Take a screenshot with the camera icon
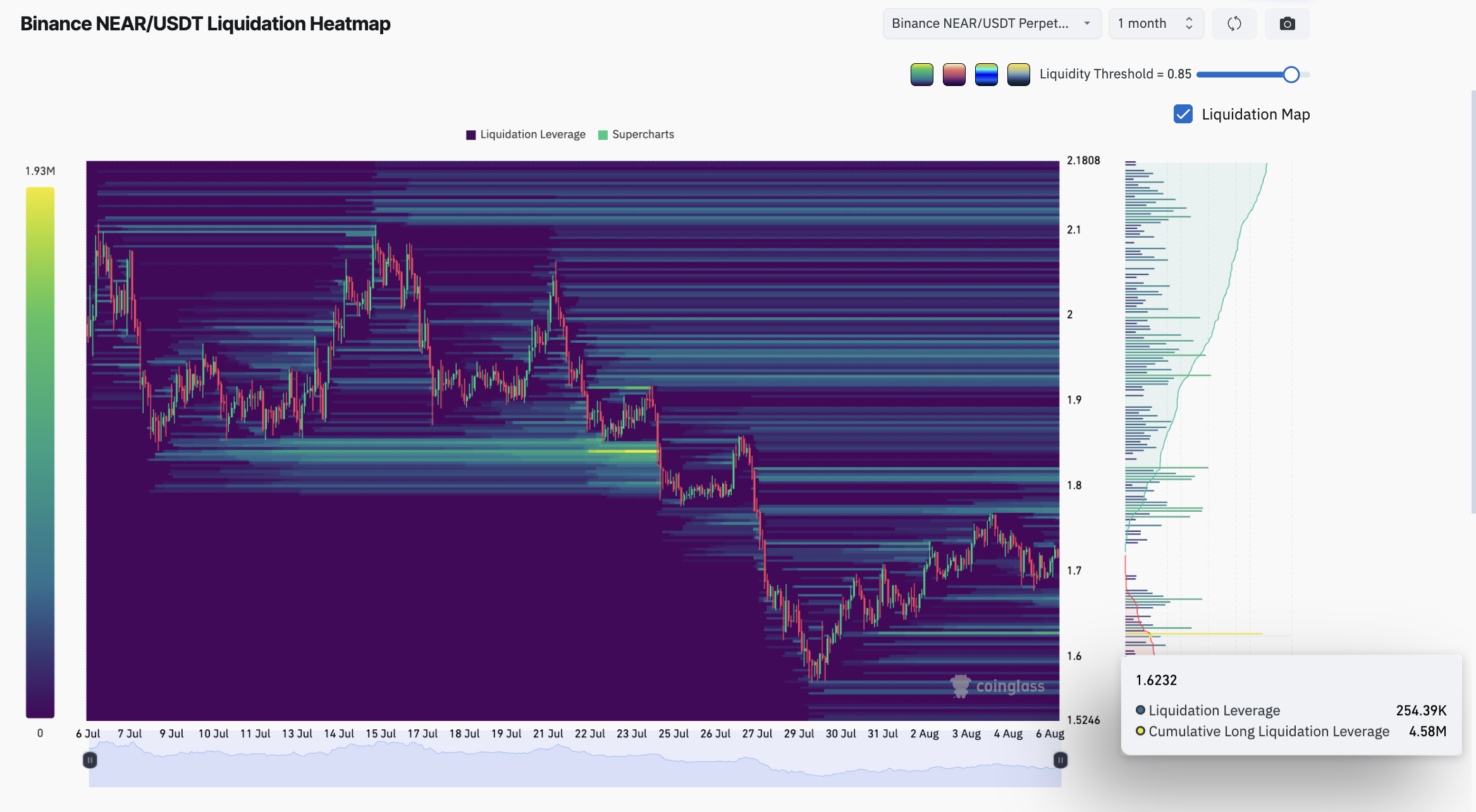The width and height of the screenshot is (1476, 812). pyautogui.click(x=1287, y=24)
